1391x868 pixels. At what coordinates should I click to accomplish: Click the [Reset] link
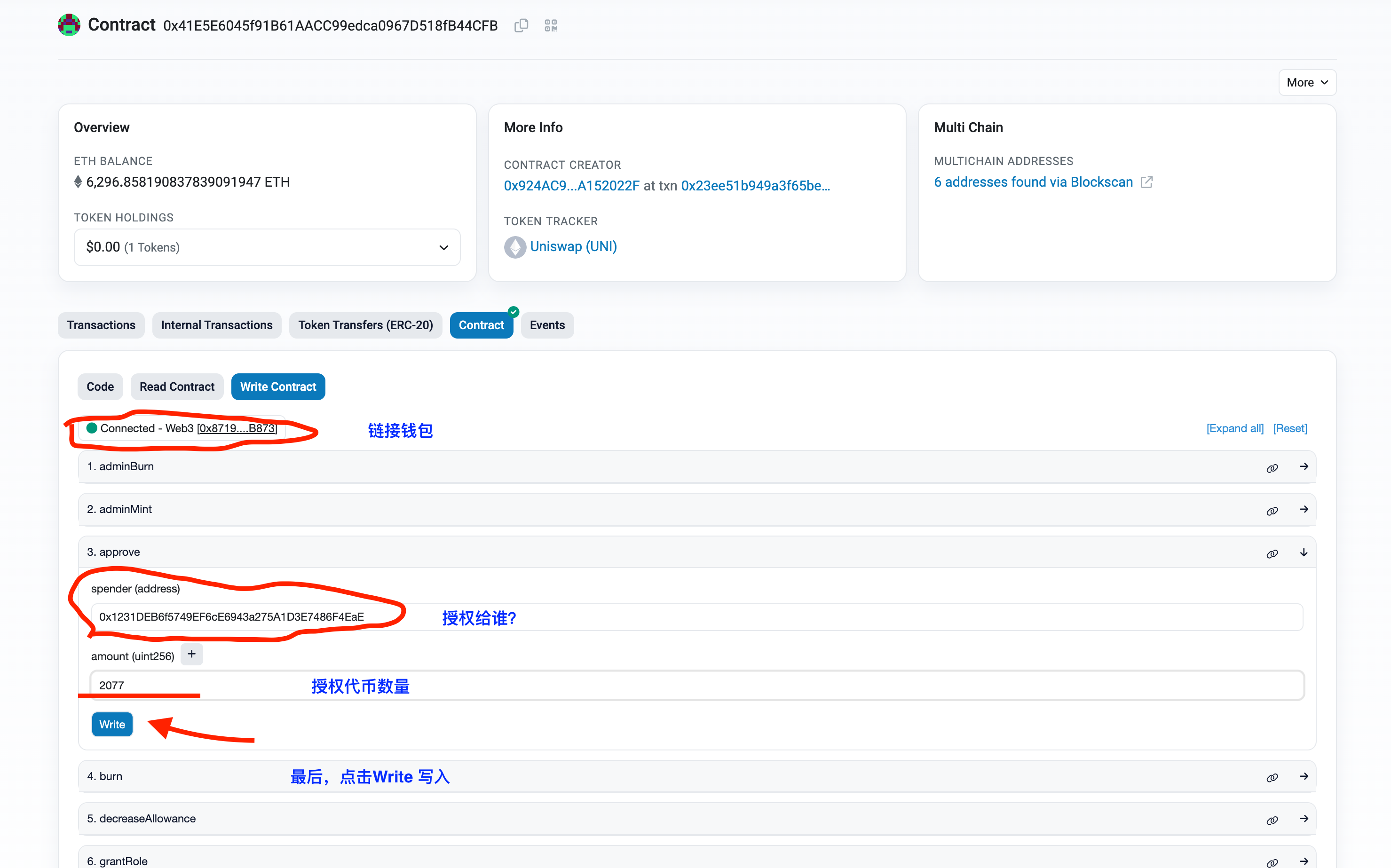click(1290, 428)
